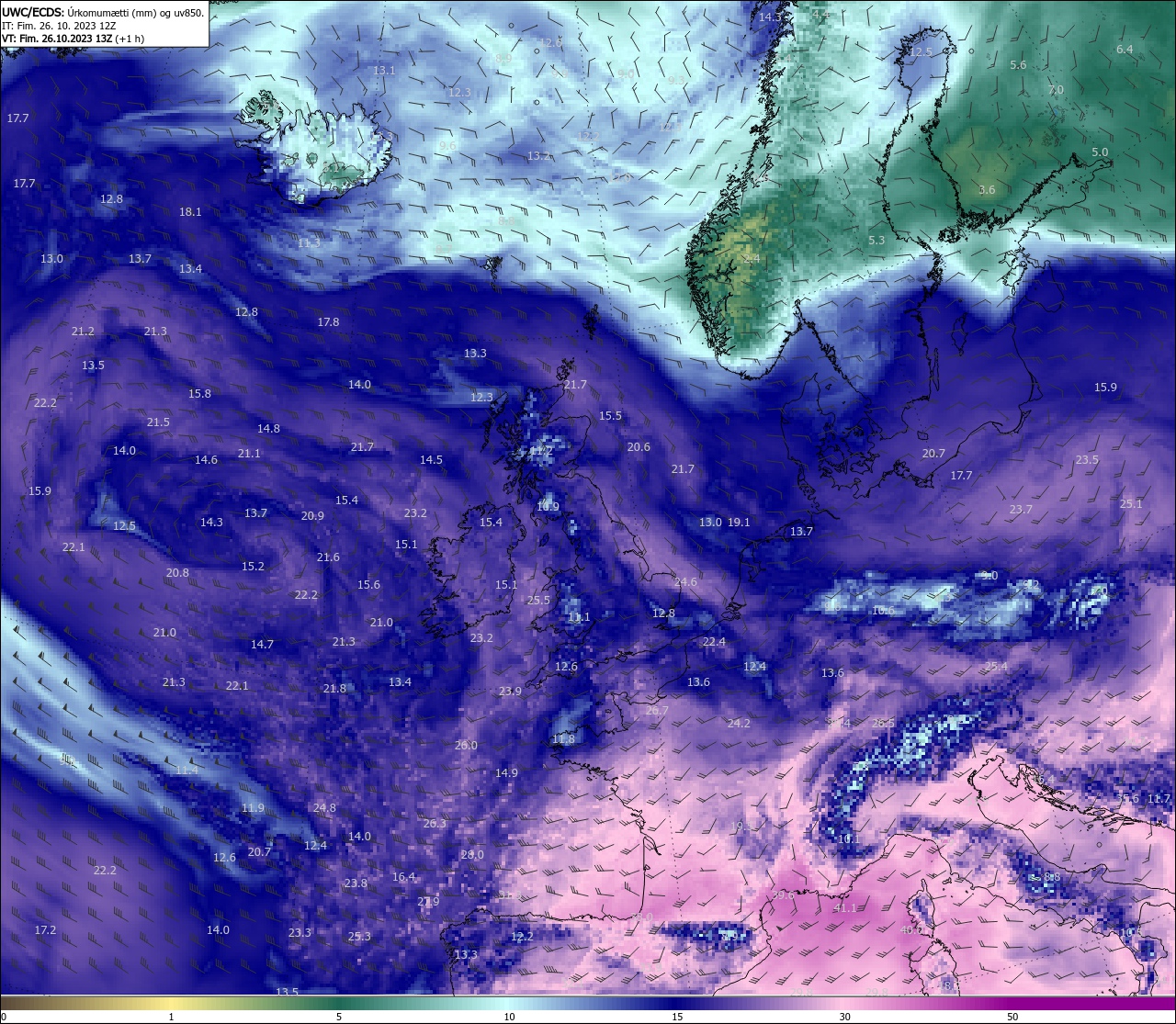The image size is (1176, 1024).
Task: Select the 15.2 value in the Atlantic swirl
Action: (x=253, y=567)
